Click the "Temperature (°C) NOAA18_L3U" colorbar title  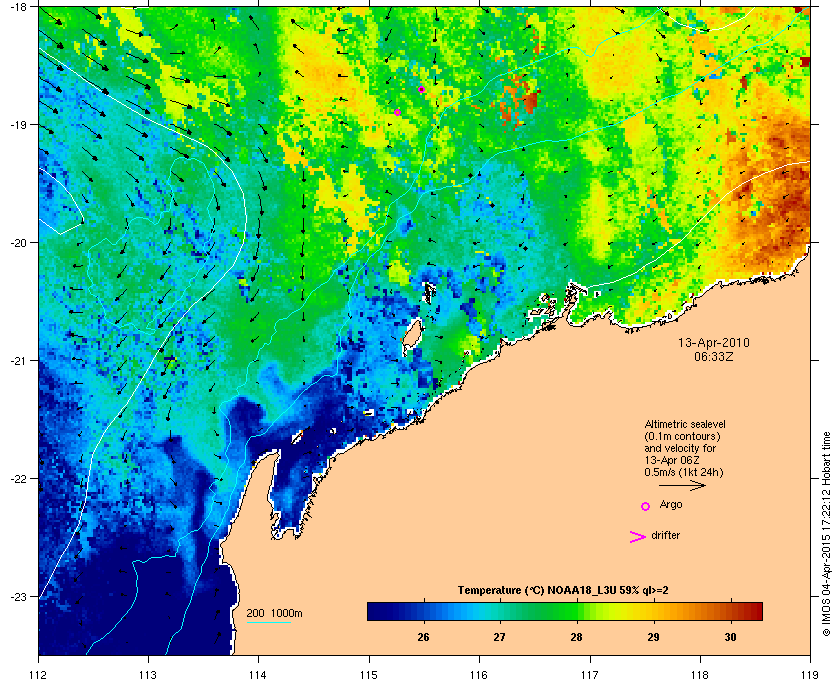(536, 591)
